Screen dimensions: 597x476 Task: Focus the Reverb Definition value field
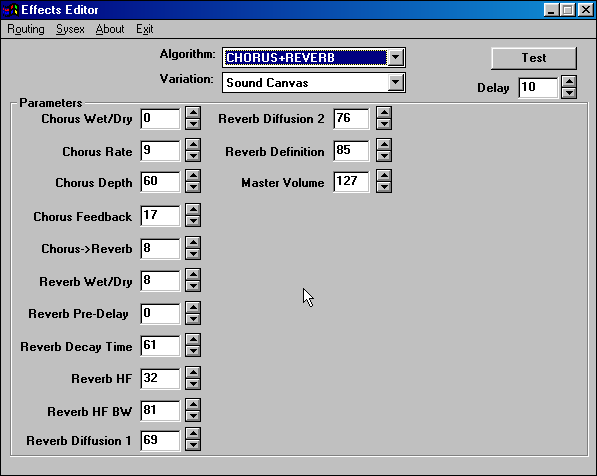point(351,150)
